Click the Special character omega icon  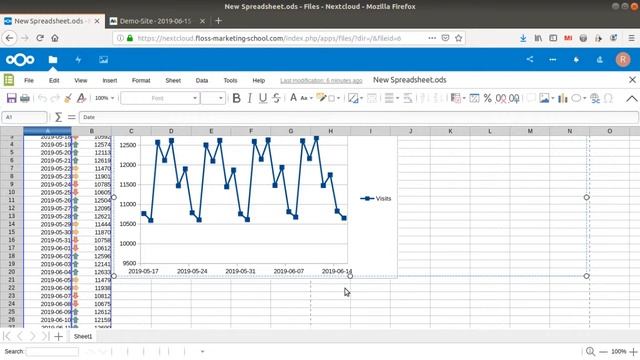[x=608, y=98]
